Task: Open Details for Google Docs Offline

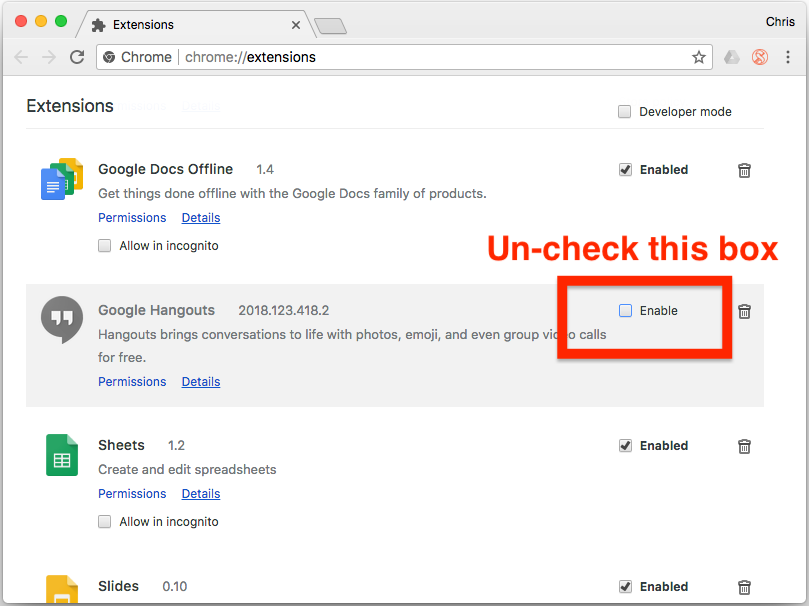Action: [x=201, y=218]
